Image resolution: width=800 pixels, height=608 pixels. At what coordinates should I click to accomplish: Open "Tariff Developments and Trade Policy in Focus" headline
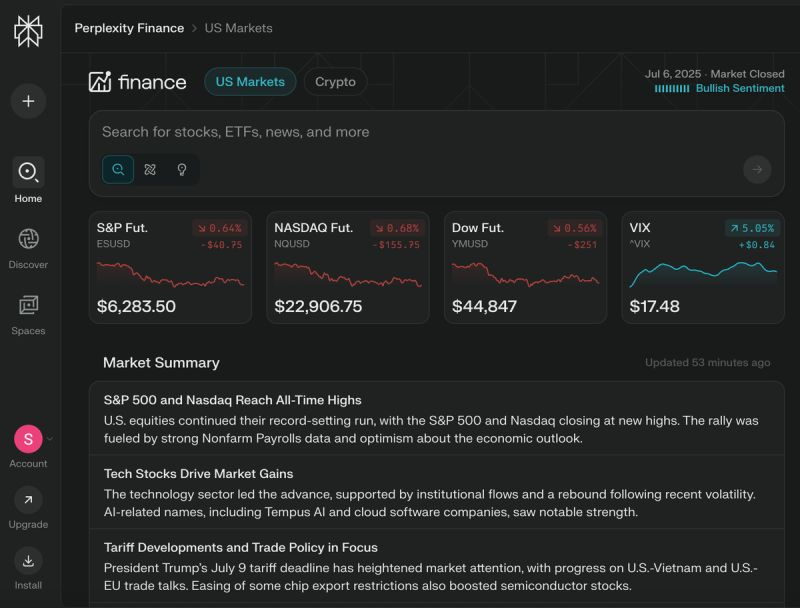click(241, 547)
